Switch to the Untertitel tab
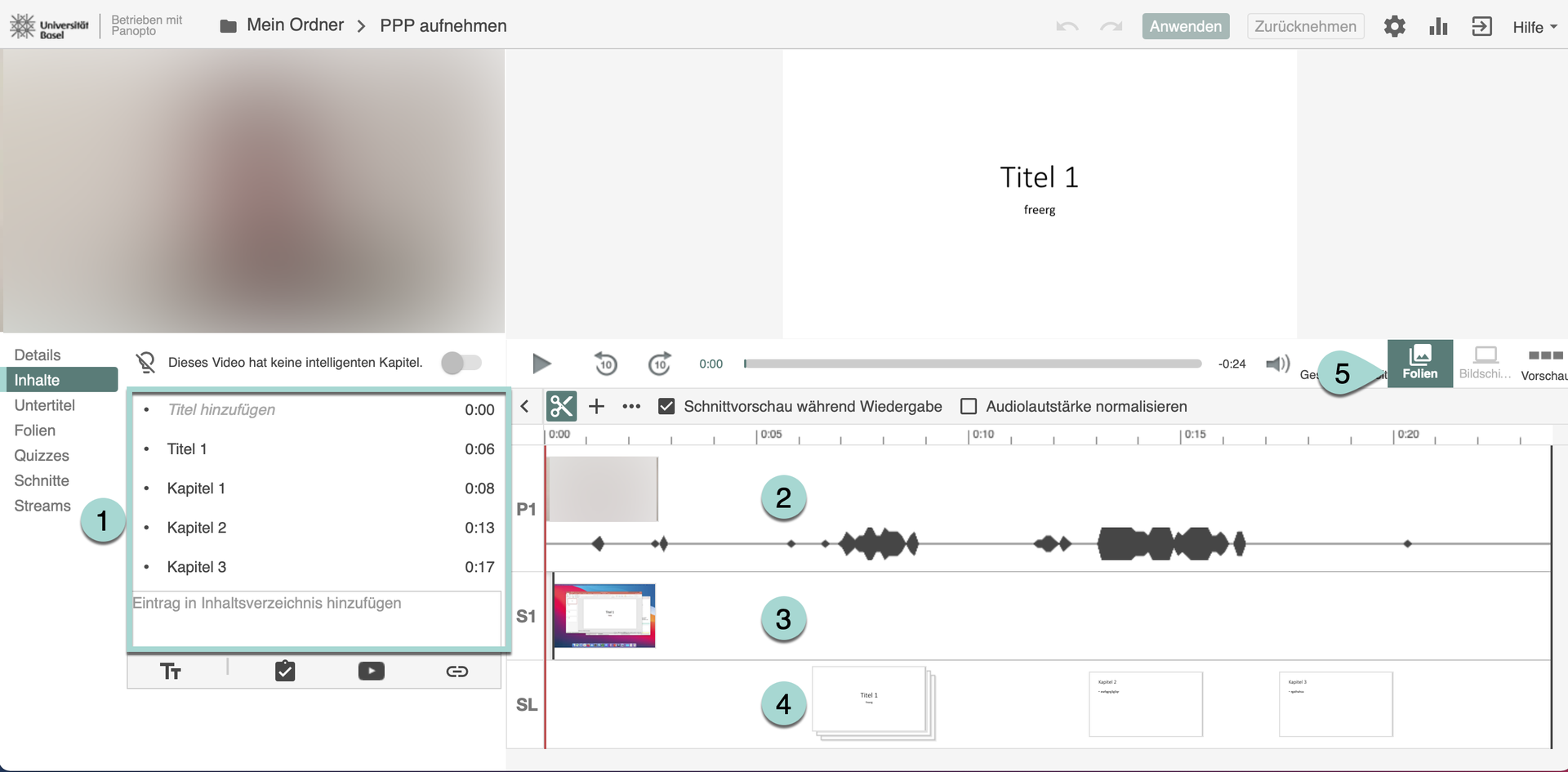 click(44, 405)
